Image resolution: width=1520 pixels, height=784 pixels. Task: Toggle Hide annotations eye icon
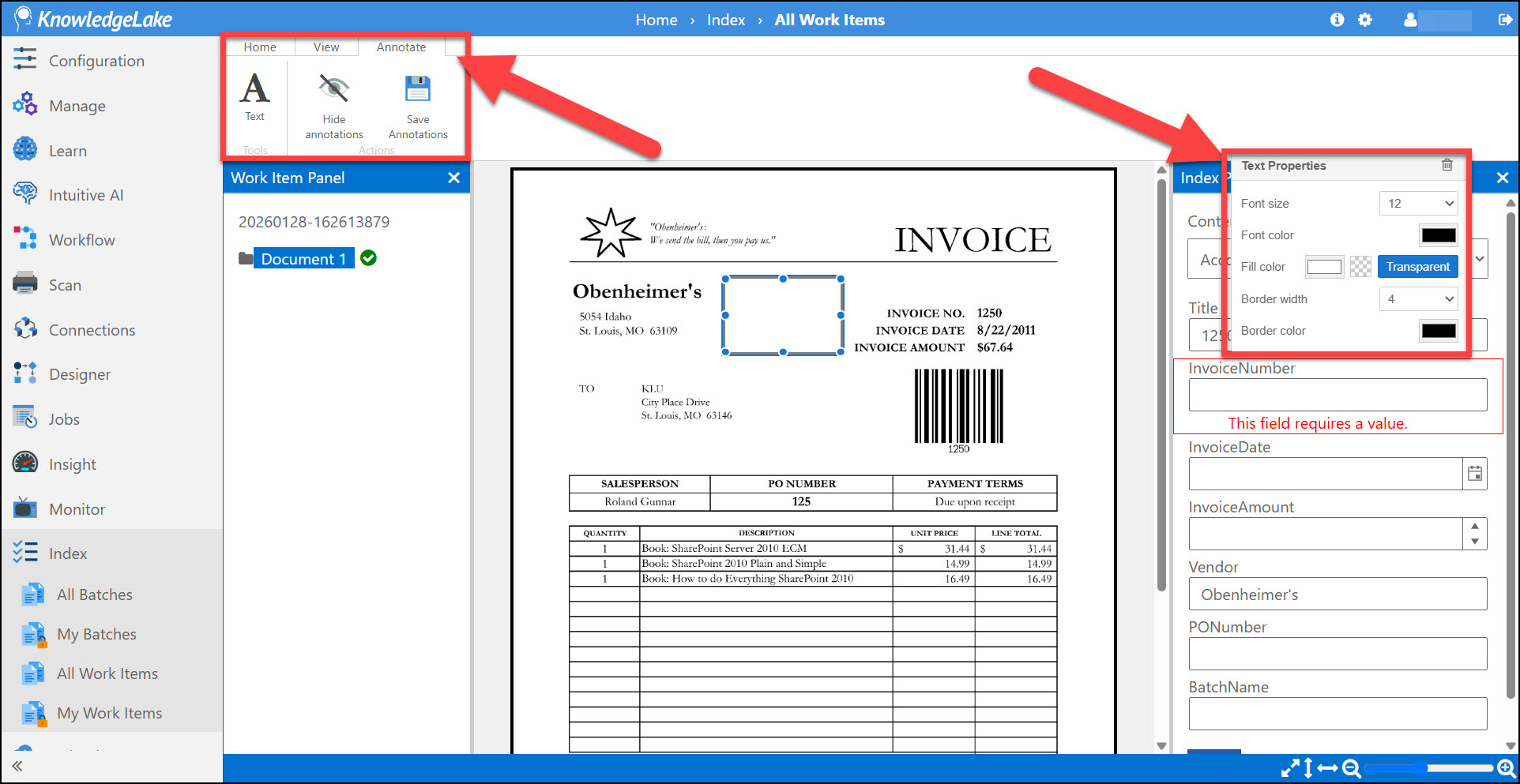click(333, 88)
